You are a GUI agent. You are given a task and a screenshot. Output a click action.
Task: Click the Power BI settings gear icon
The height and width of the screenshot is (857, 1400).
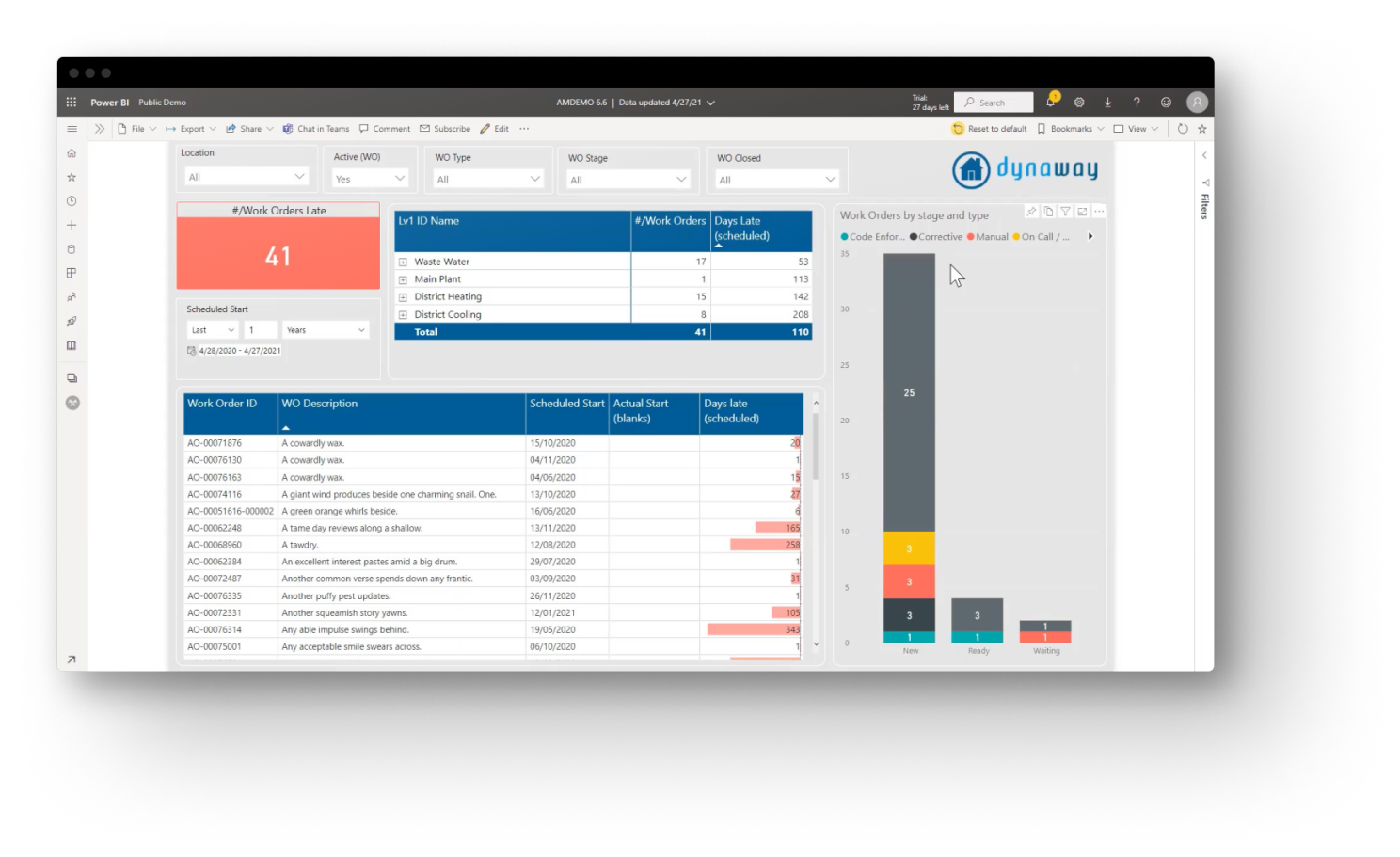pos(1078,102)
